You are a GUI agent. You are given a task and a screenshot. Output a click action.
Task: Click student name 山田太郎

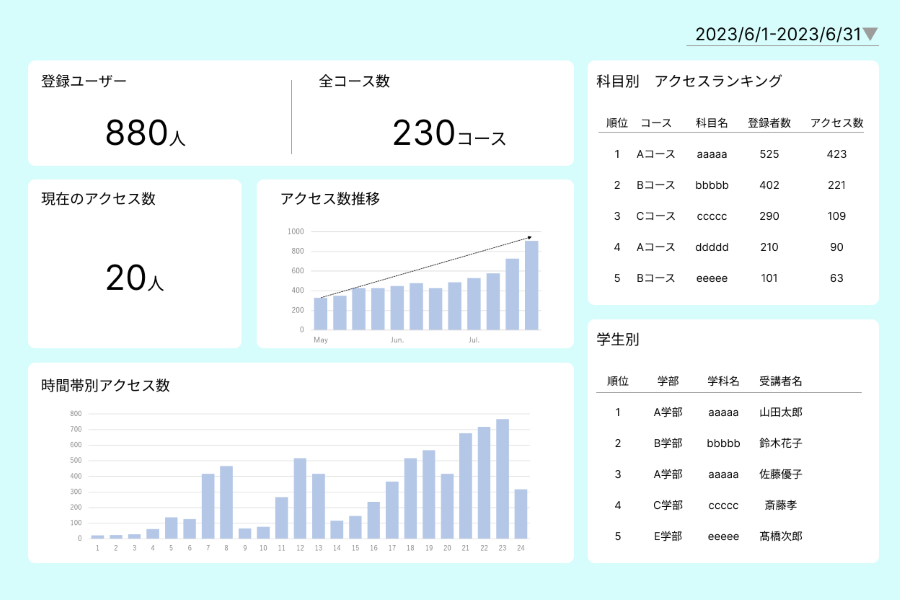tap(781, 412)
